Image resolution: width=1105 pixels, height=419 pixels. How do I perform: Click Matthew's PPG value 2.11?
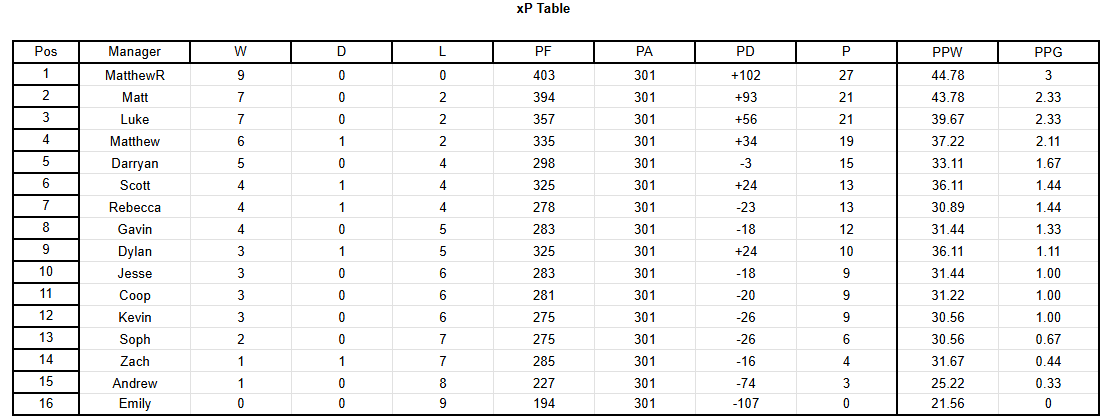point(1048,141)
